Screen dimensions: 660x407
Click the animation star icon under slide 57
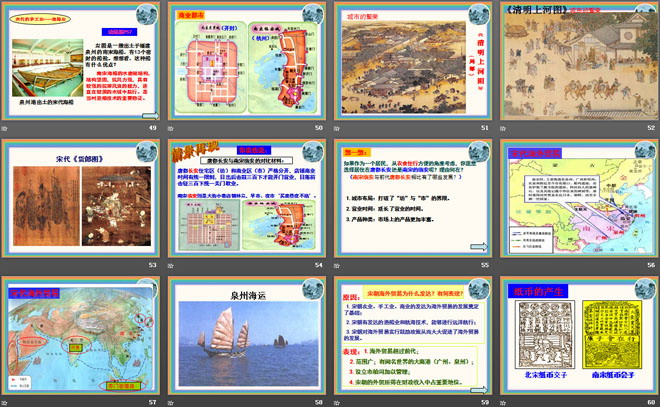tap(4, 403)
